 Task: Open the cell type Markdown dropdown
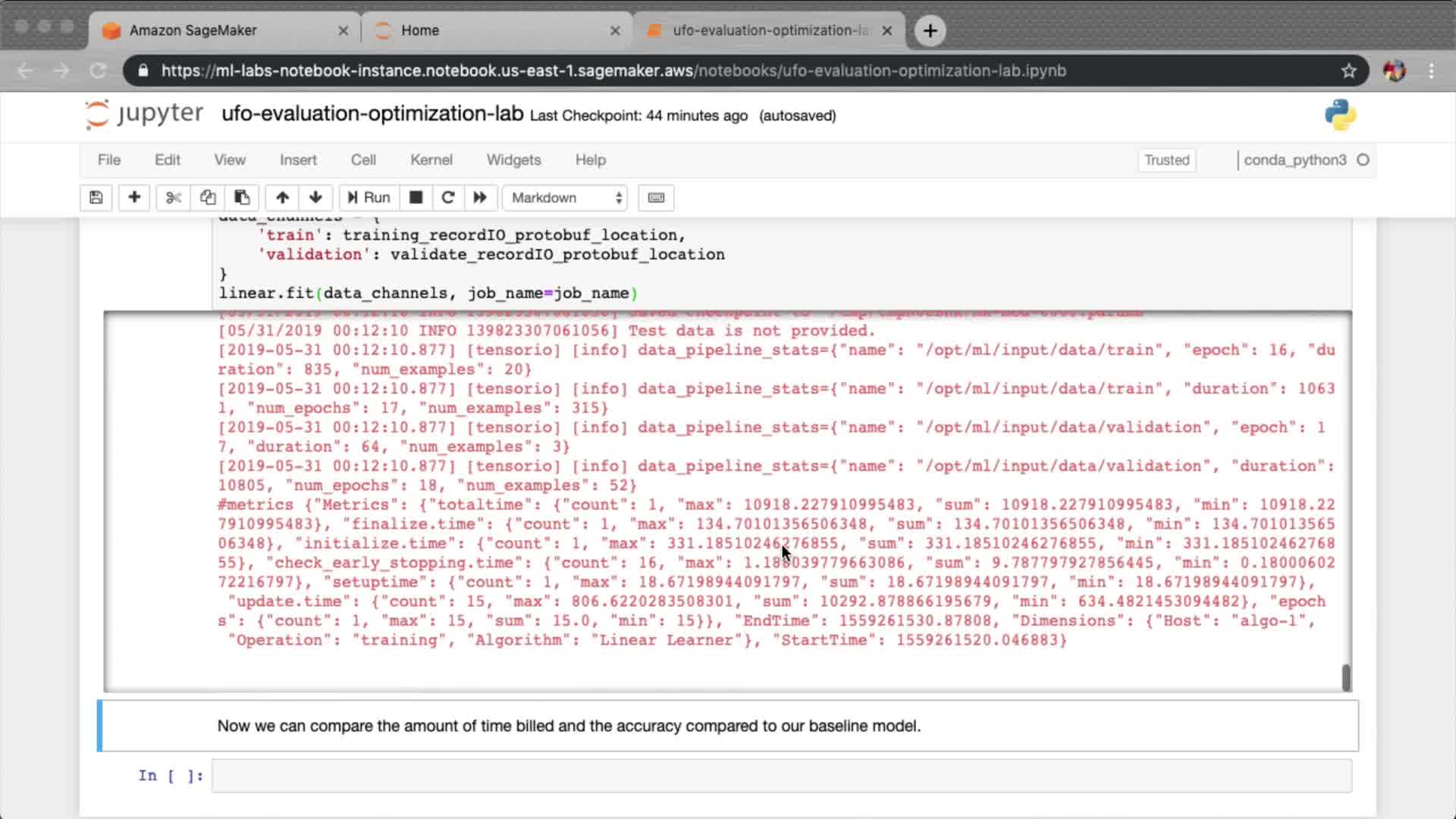point(566,198)
